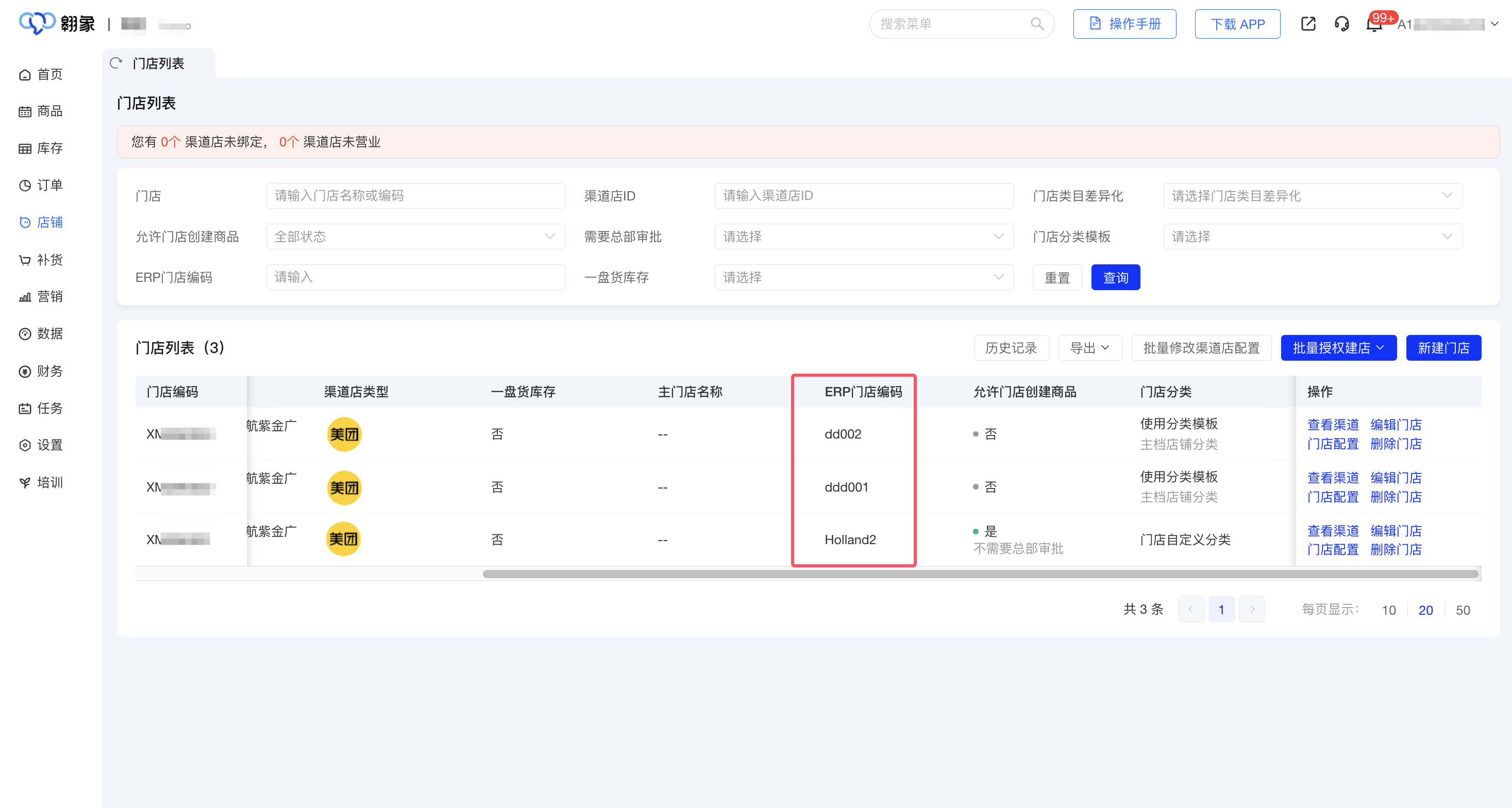The width and height of the screenshot is (1512, 808).
Task: Click the refresh icon on the 门店列表 tab
Action: point(115,63)
